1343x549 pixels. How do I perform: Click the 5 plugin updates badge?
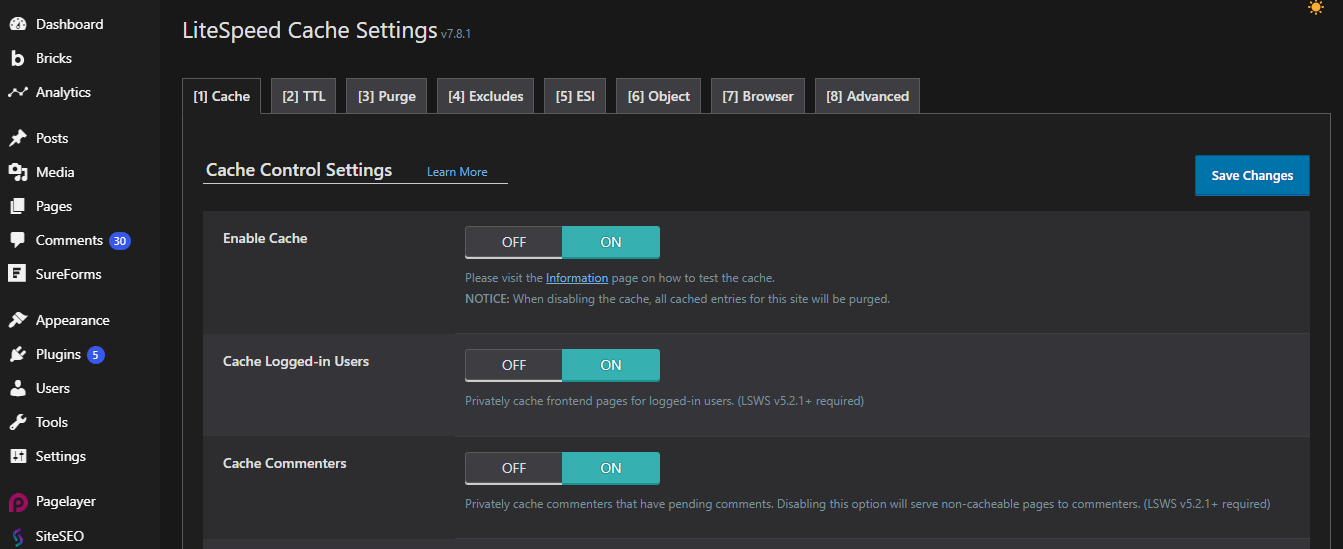click(96, 355)
